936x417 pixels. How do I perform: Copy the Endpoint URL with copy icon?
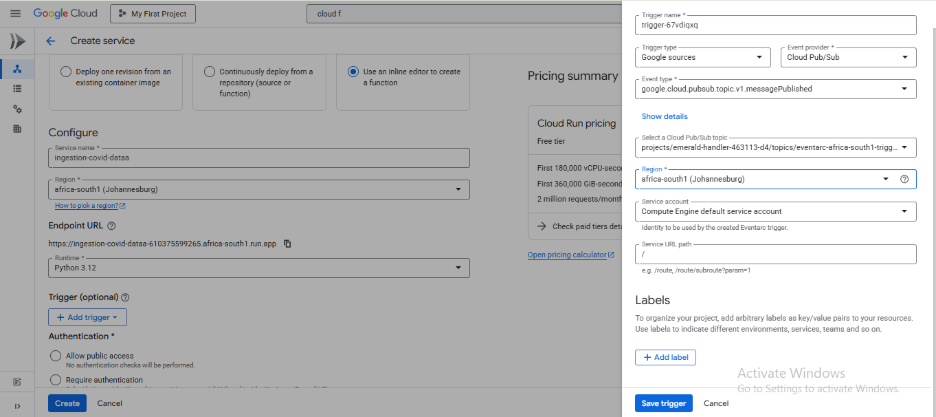(287, 243)
